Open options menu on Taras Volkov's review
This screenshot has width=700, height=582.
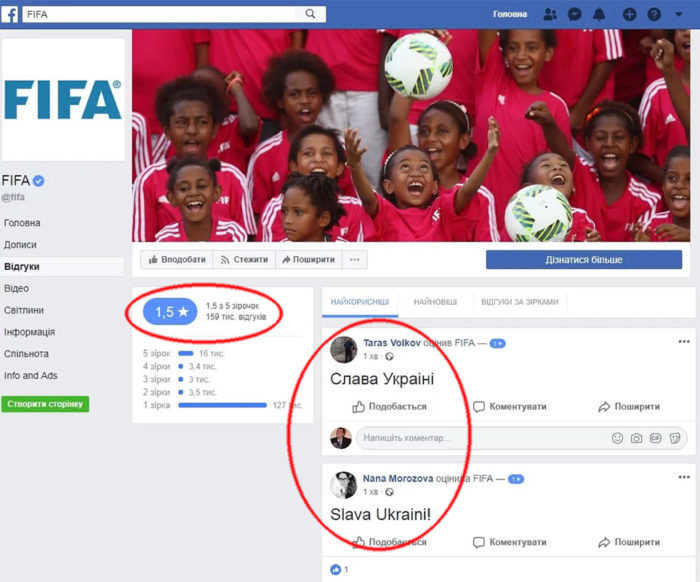(x=684, y=341)
